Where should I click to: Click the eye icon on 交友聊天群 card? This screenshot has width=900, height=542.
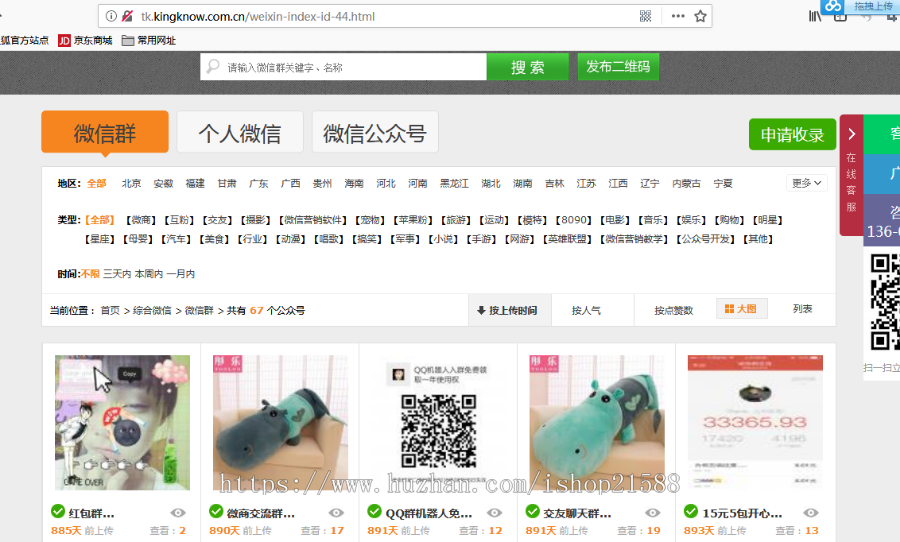653,513
